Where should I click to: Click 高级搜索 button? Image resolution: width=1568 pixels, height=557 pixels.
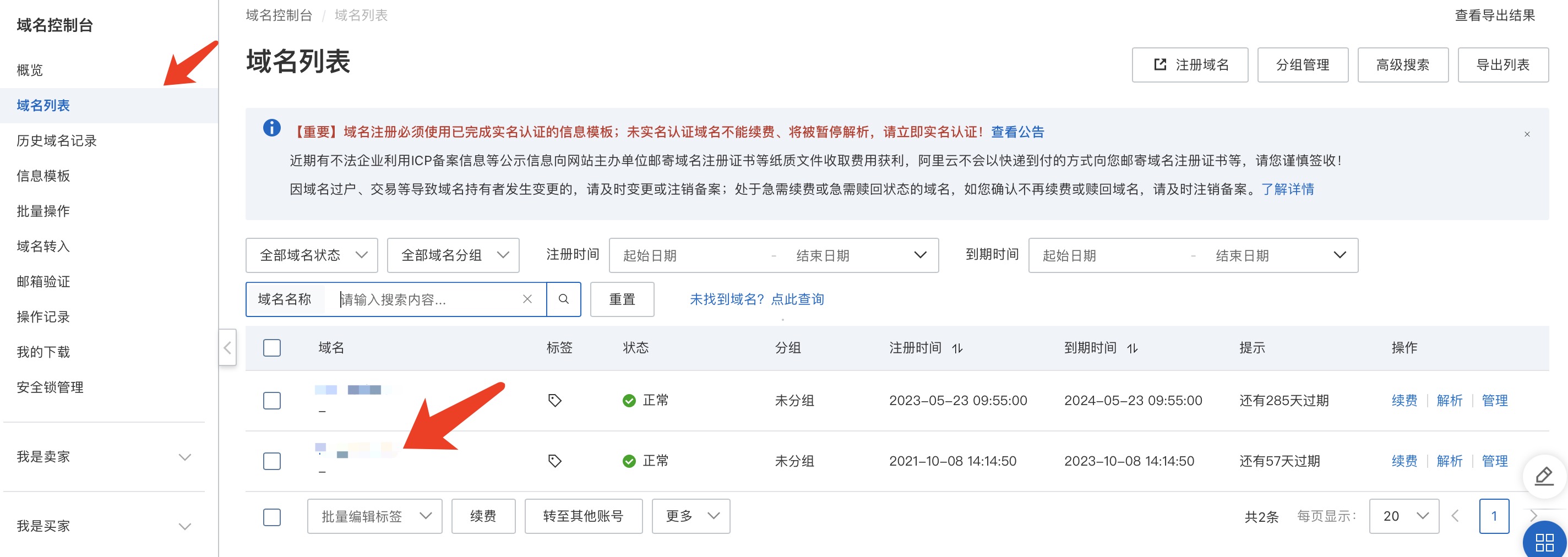pyautogui.click(x=1403, y=64)
